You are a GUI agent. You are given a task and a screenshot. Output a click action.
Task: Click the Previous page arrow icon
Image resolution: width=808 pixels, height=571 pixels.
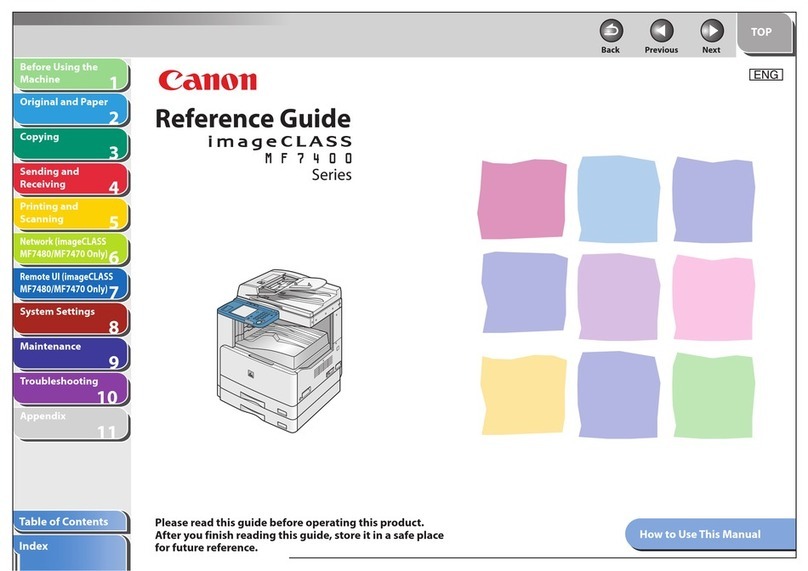point(661,31)
